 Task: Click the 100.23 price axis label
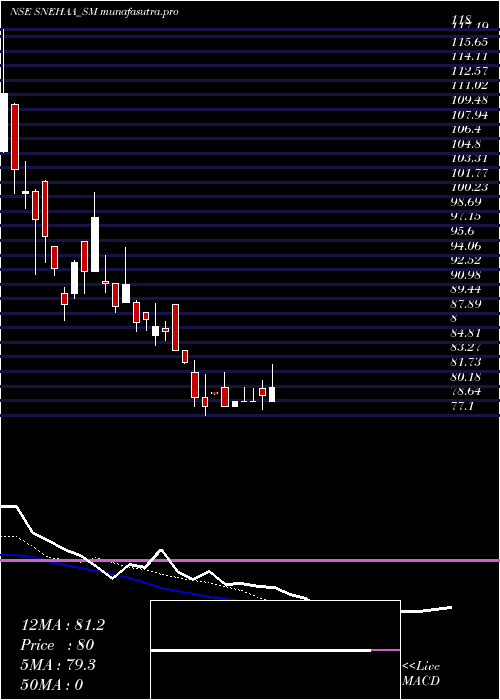469,187
